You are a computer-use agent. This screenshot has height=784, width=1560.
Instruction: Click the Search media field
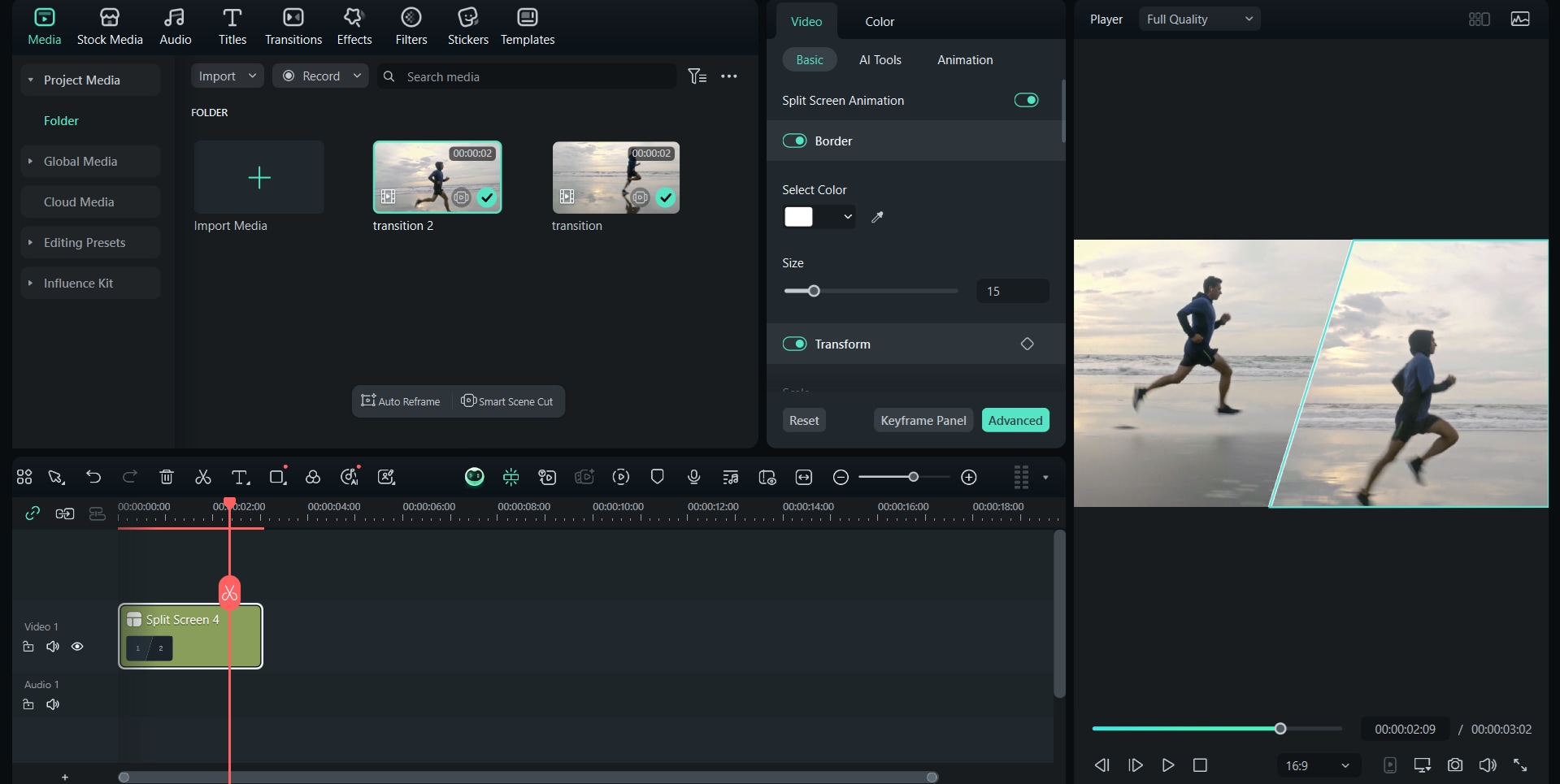point(526,76)
